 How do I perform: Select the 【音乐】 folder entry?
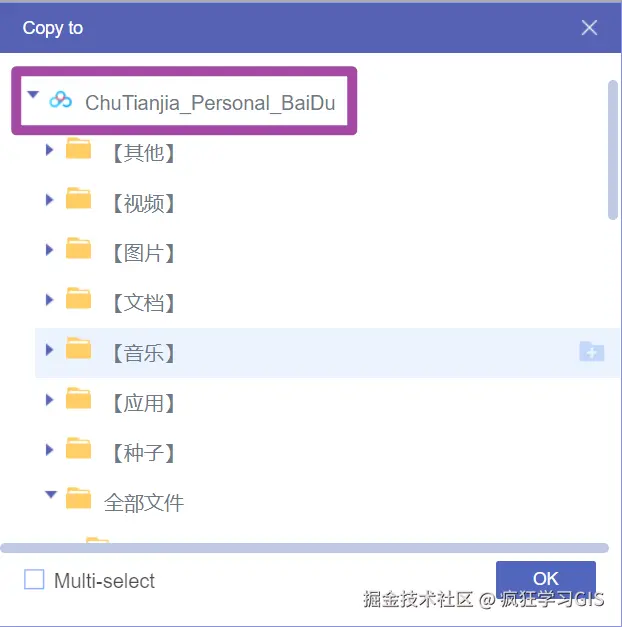[144, 353]
